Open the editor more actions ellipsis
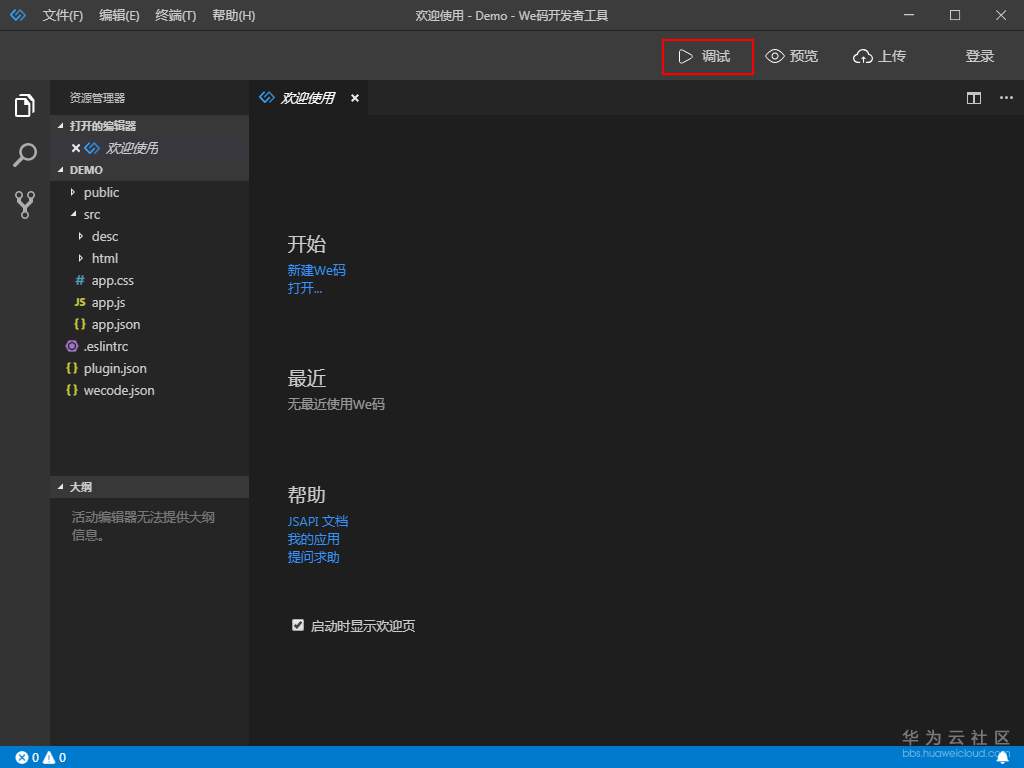Screen dimensions: 1024x768 coord(1006,98)
